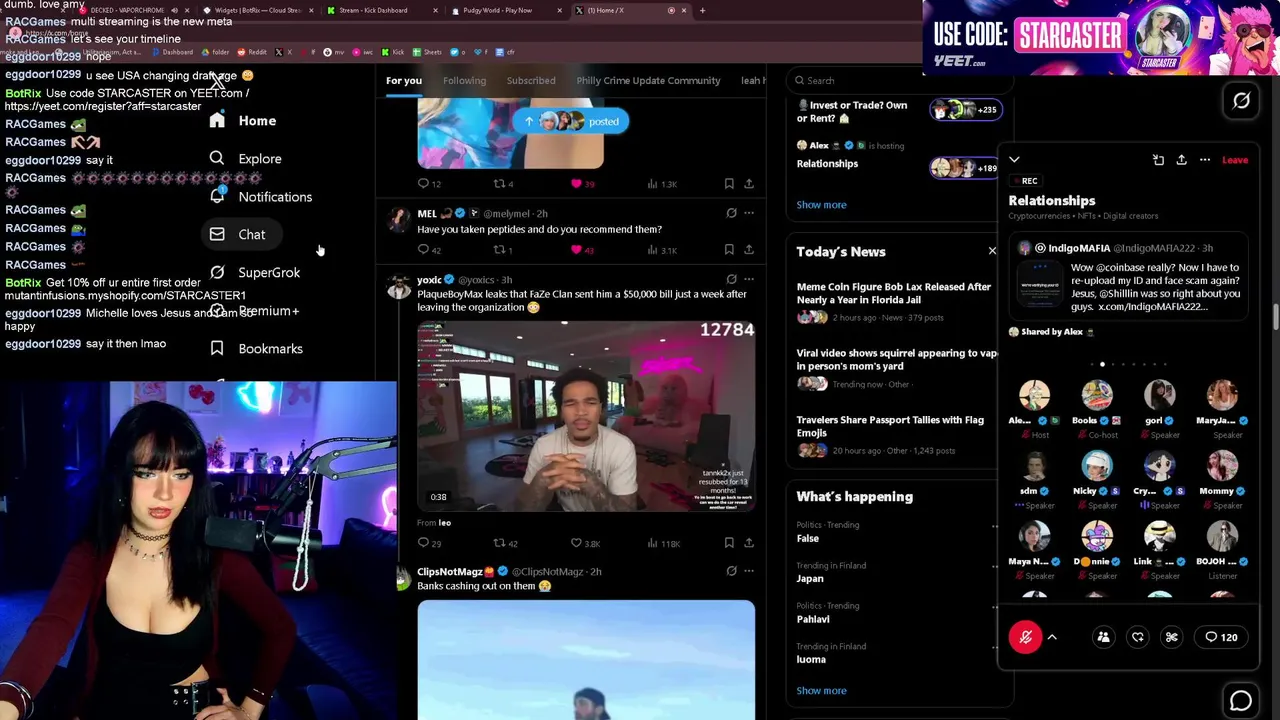
Task: Switch to the Subscribed timeline tab
Action: click(531, 80)
